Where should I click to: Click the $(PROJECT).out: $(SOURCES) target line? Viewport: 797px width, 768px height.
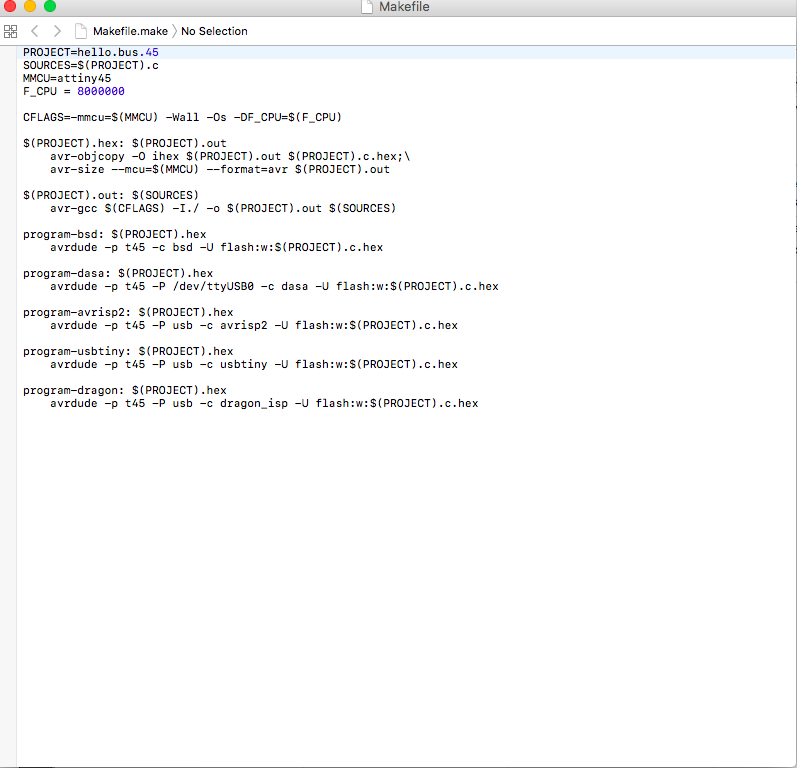tap(111, 196)
